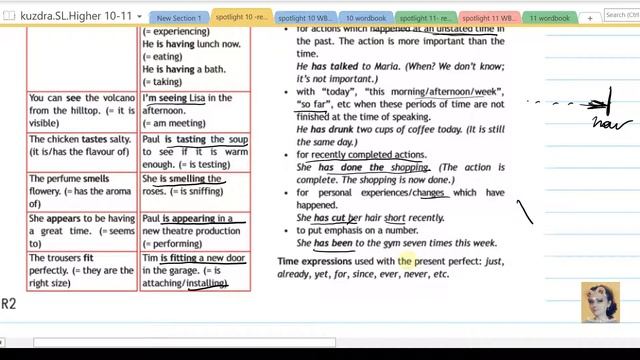The height and width of the screenshot is (360, 640).
Task: Click the highlighted word 'the' before 'present perfect'
Action: (x=404, y=261)
